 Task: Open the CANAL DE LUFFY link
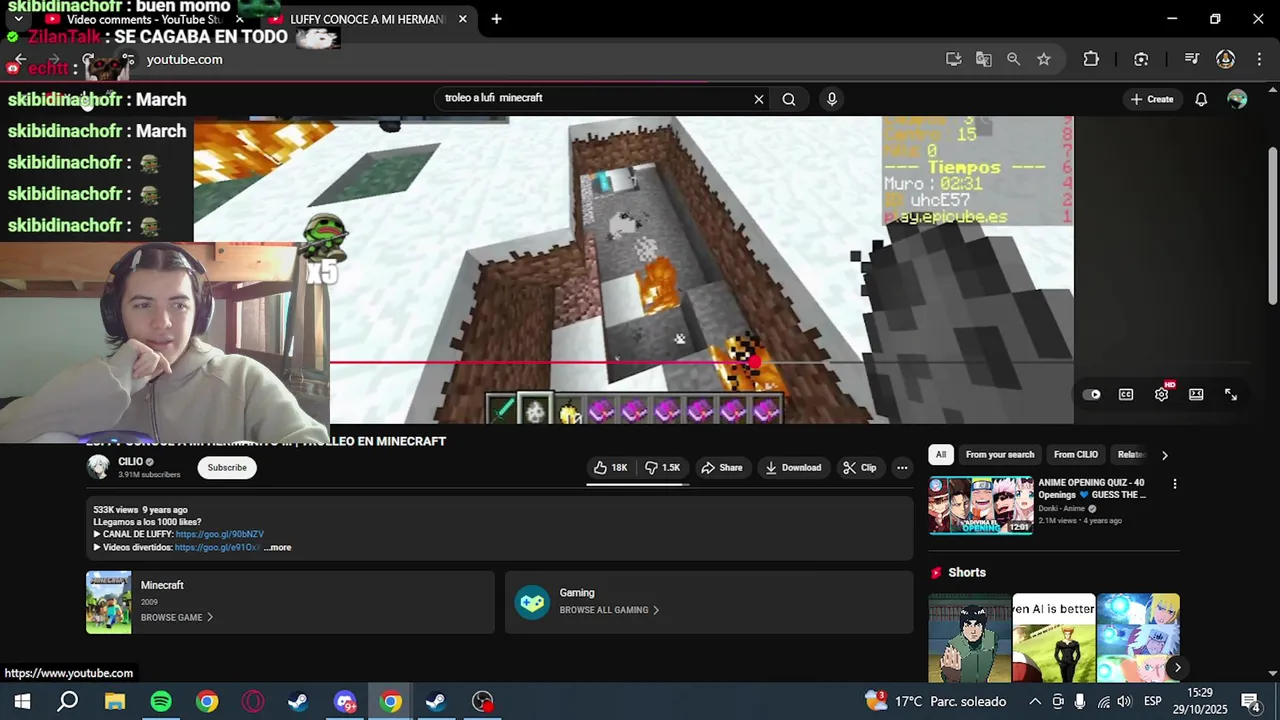[219, 535]
